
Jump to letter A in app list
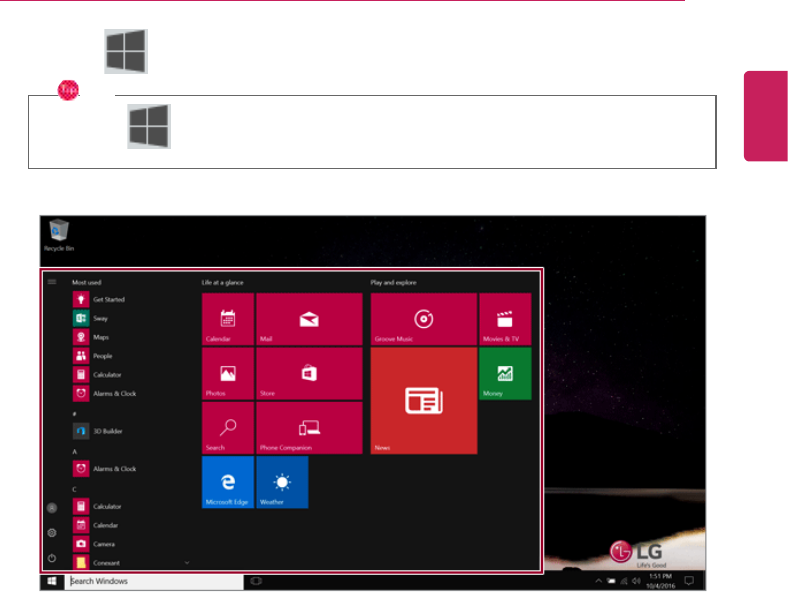pyautogui.click(x=74, y=452)
